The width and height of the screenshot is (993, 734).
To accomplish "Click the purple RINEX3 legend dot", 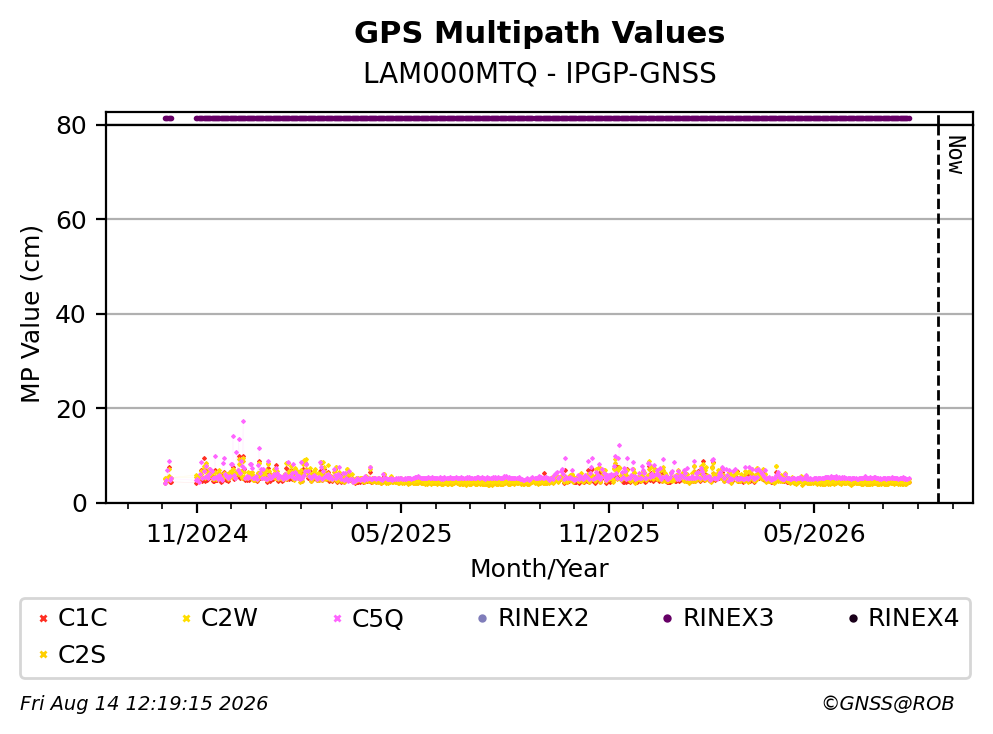I will pos(667,618).
